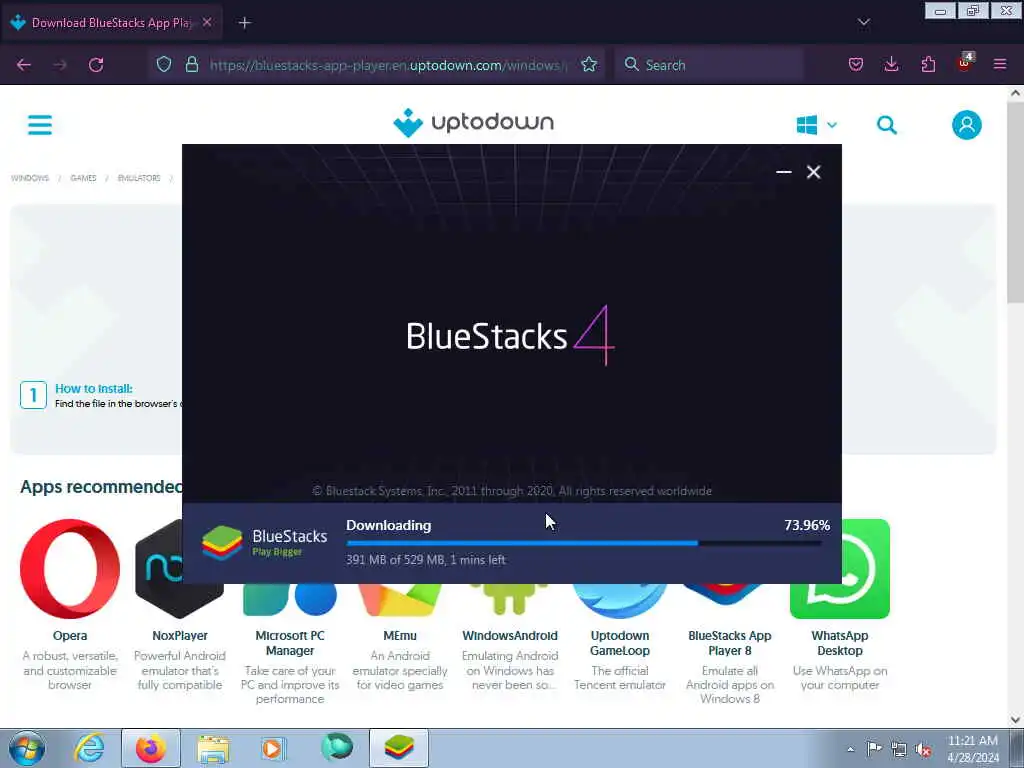Open the network tray icon

tap(899, 749)
